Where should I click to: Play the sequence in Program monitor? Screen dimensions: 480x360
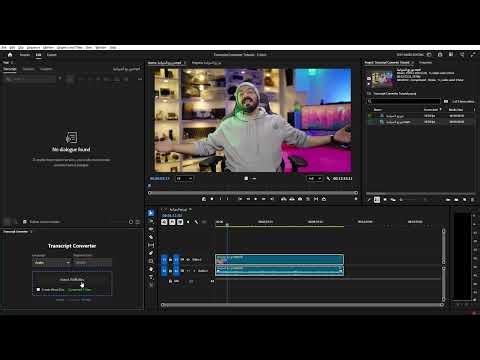256,199
